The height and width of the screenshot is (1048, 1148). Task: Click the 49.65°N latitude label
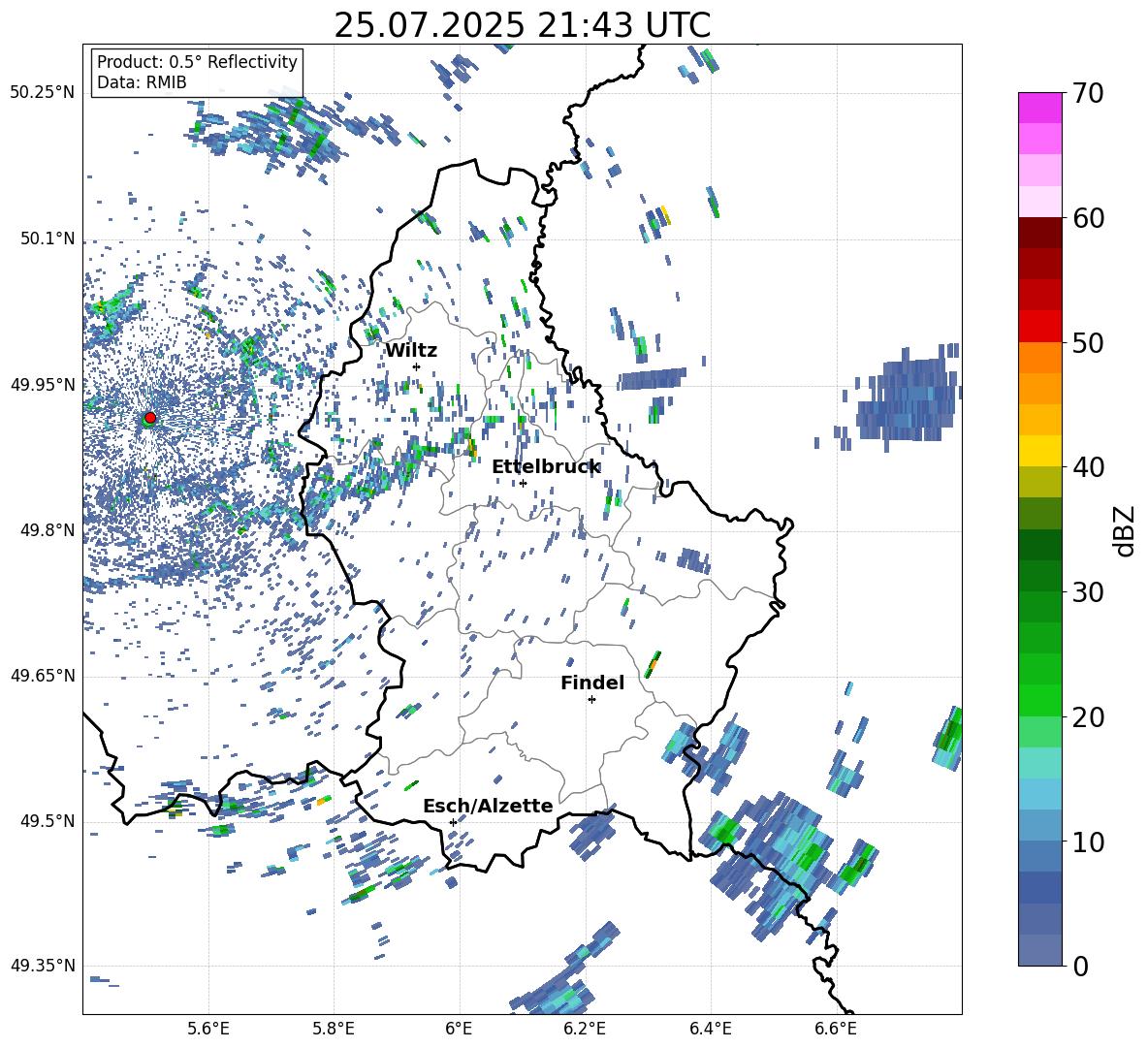click(43, 675)
